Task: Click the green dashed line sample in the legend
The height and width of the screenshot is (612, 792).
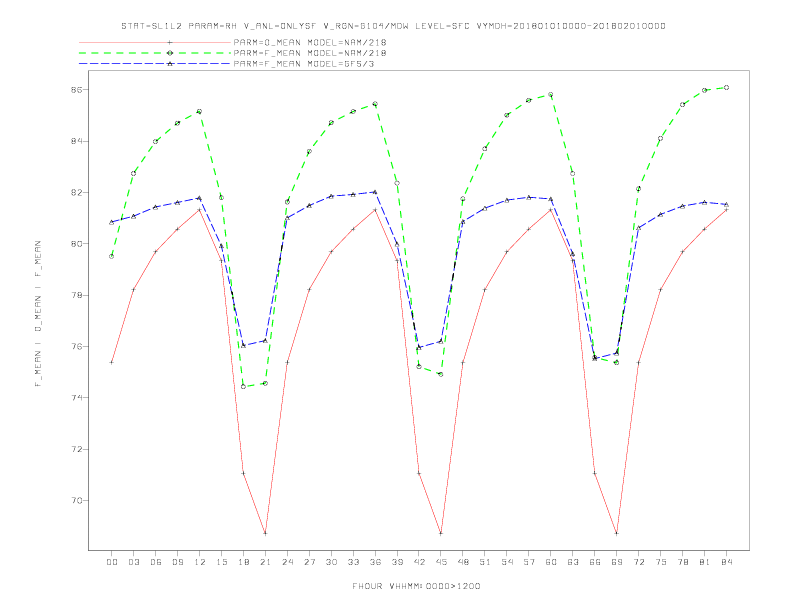Action: (155, 53)
